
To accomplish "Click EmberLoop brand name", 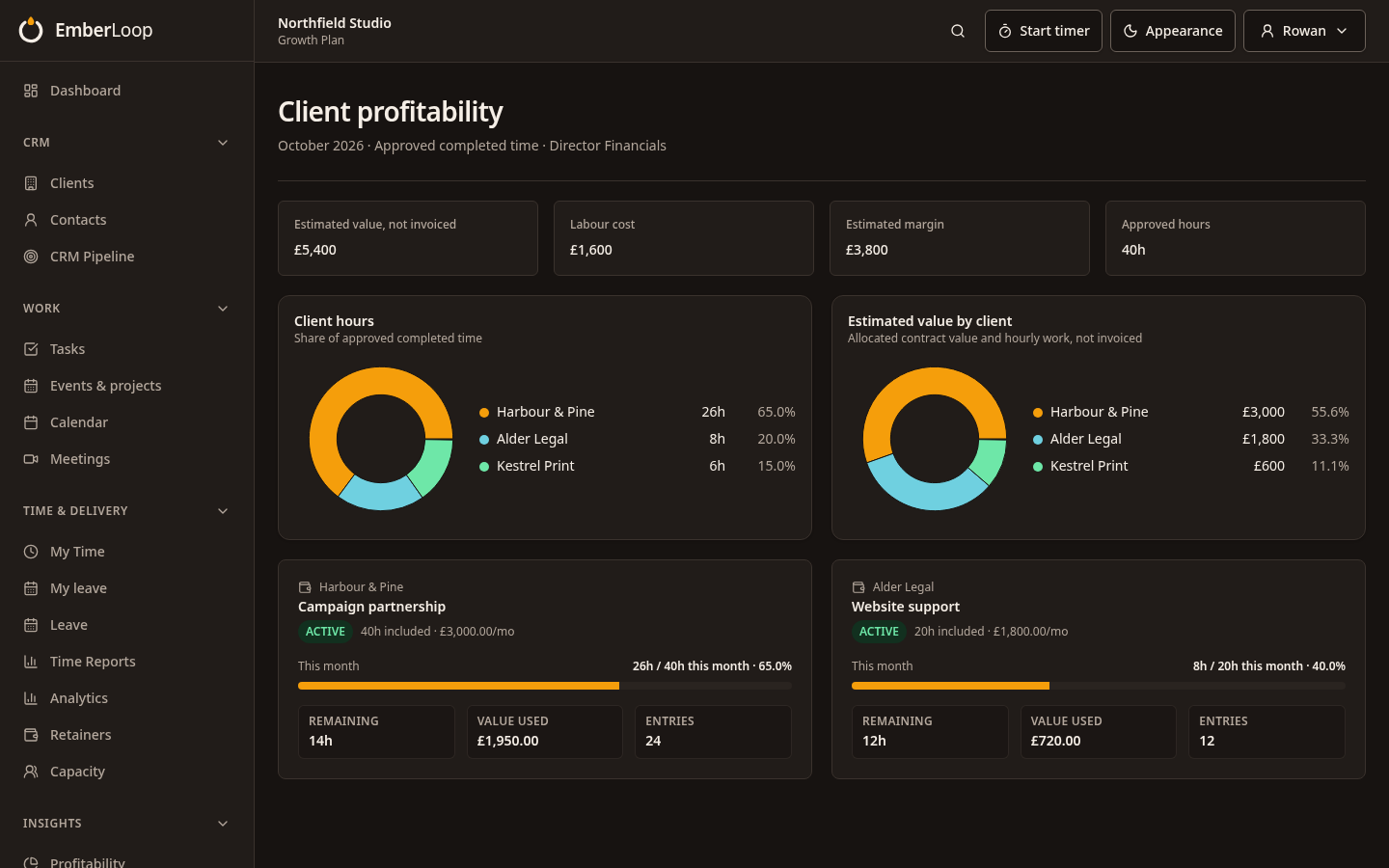I will coord(104,30).
